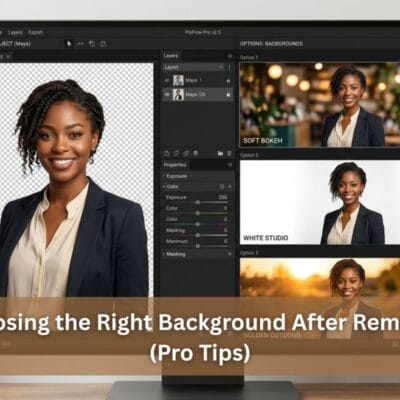This screenshot has width=400, height=400.
Task: Open the Properties panel hamburger menu
Action: point(230,165)
